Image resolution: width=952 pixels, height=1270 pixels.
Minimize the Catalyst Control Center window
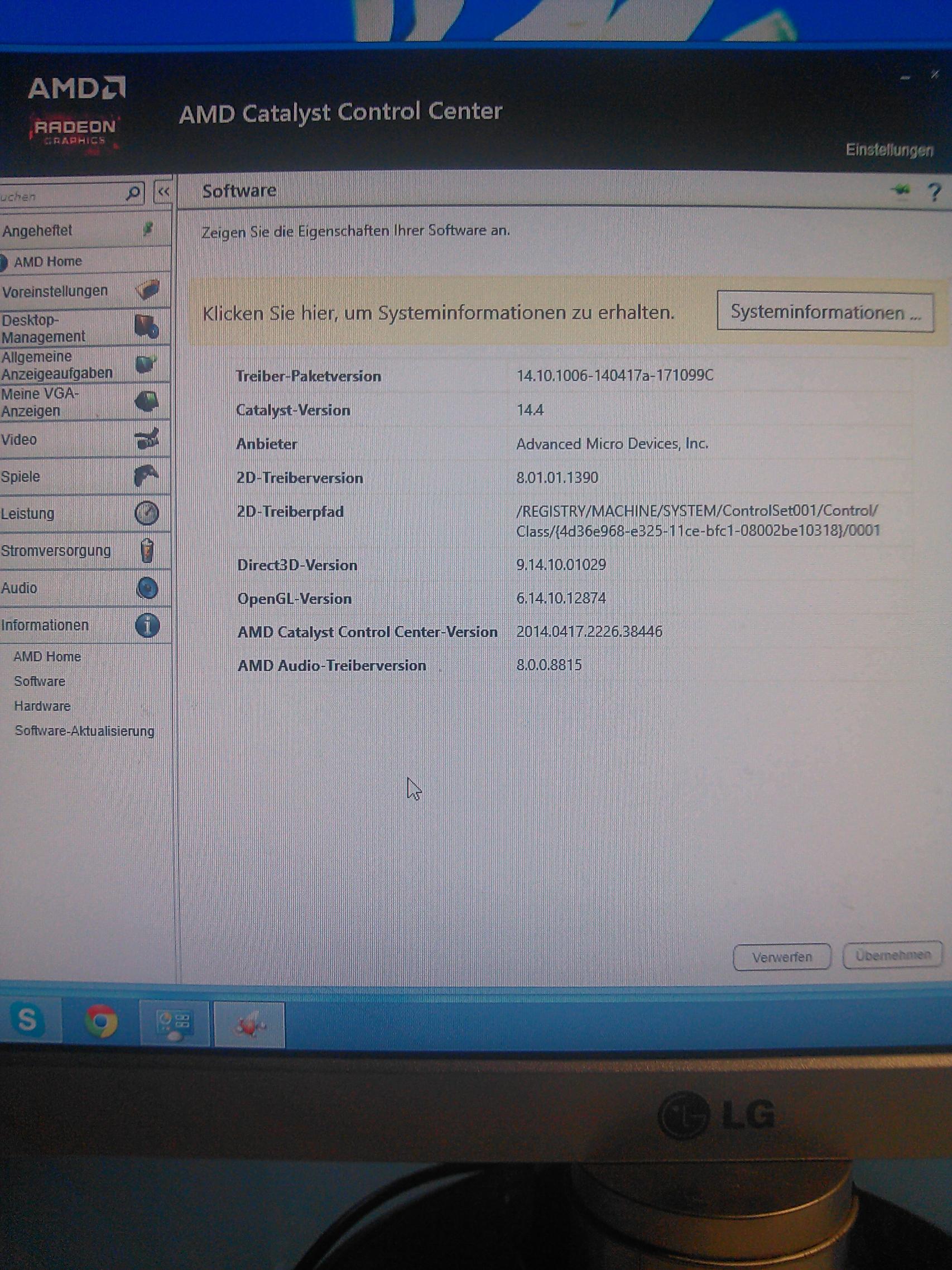(x=906, y=77)
